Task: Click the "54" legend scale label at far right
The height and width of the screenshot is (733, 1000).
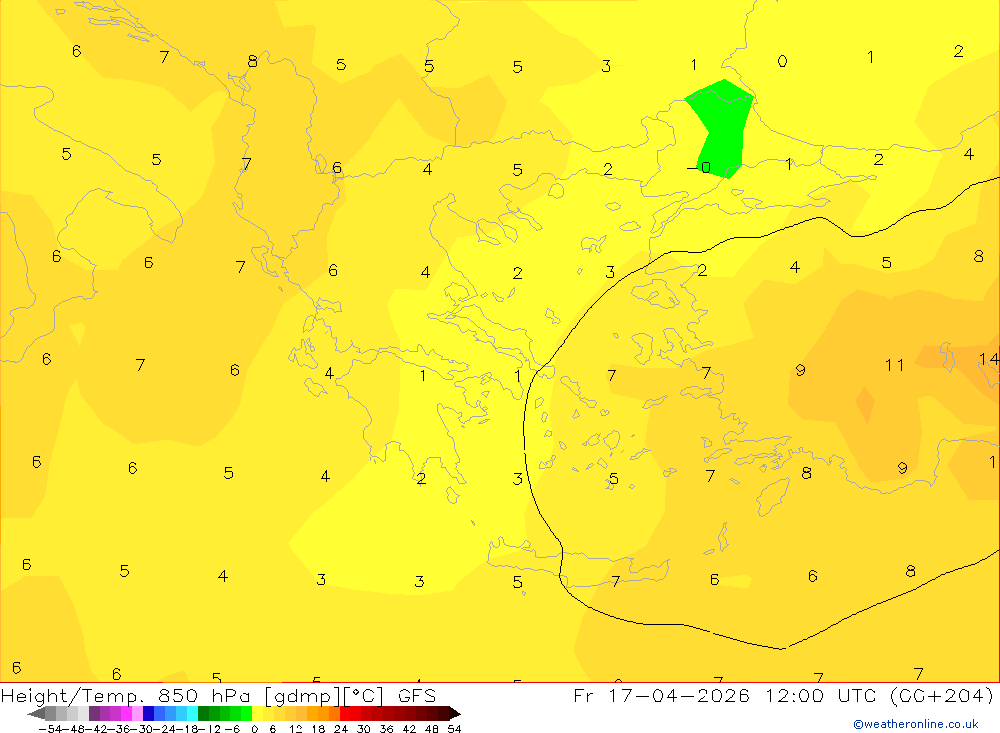Action: [454, 729]
